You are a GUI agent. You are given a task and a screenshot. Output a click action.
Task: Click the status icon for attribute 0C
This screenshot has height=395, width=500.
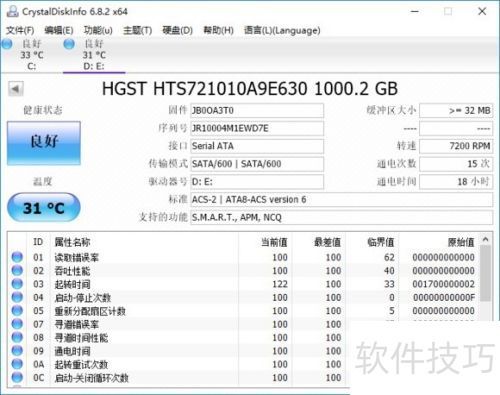pyautogui.click(x=17, y=377)
